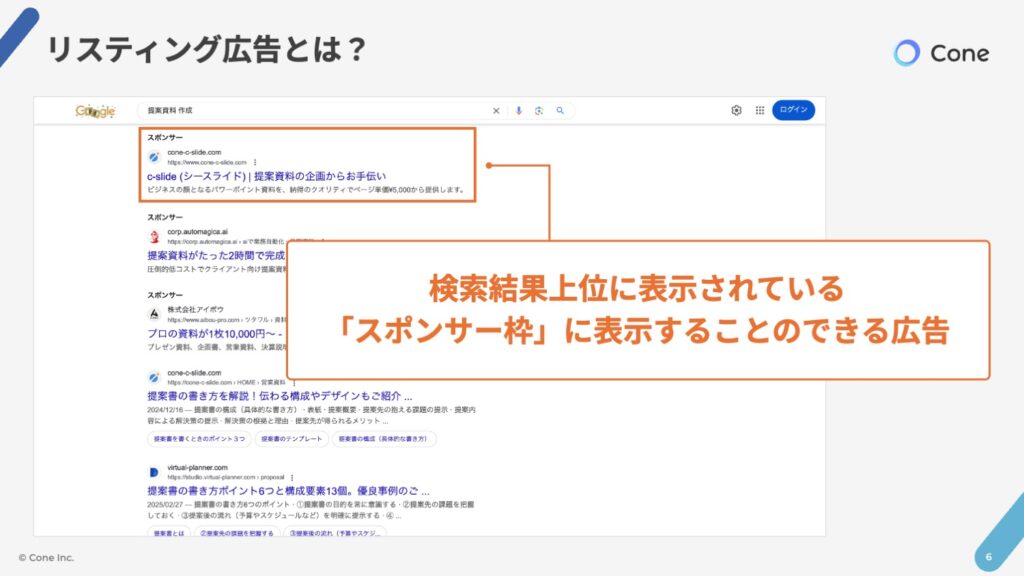Viewport: 1024px width, 576px height.
Task: Click the virtual-planner.com site name
Action: pyautogui.click(x=197, y=468)
